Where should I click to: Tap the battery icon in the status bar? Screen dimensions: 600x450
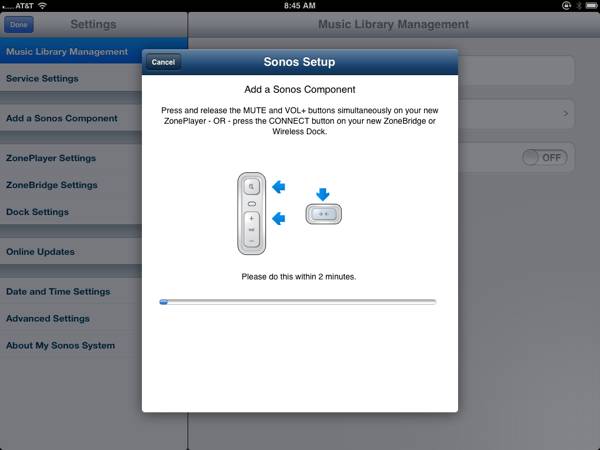591,5
